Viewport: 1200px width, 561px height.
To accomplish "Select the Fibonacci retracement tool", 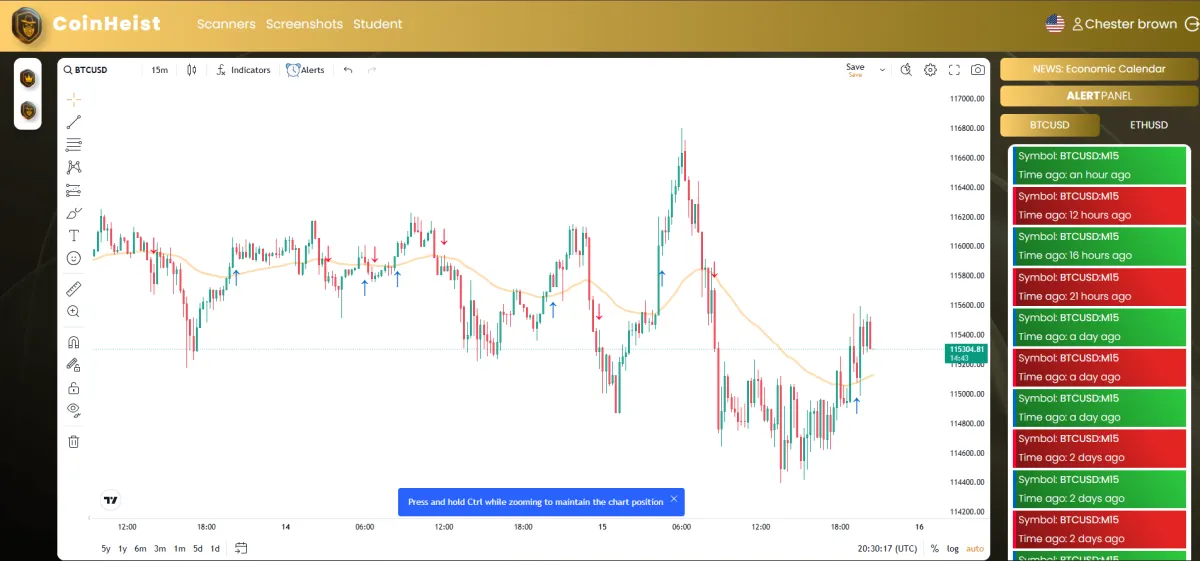I will (74, 145).
